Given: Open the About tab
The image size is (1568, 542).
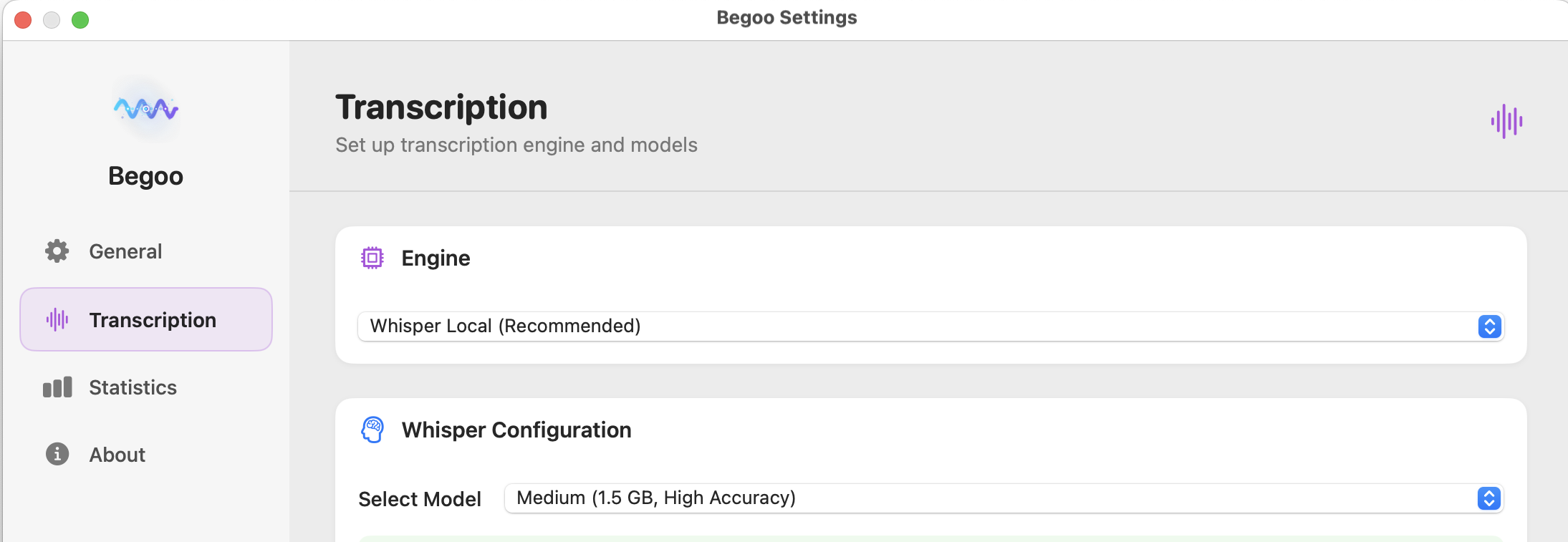Looking at the screenshot, I should point(146,454).
